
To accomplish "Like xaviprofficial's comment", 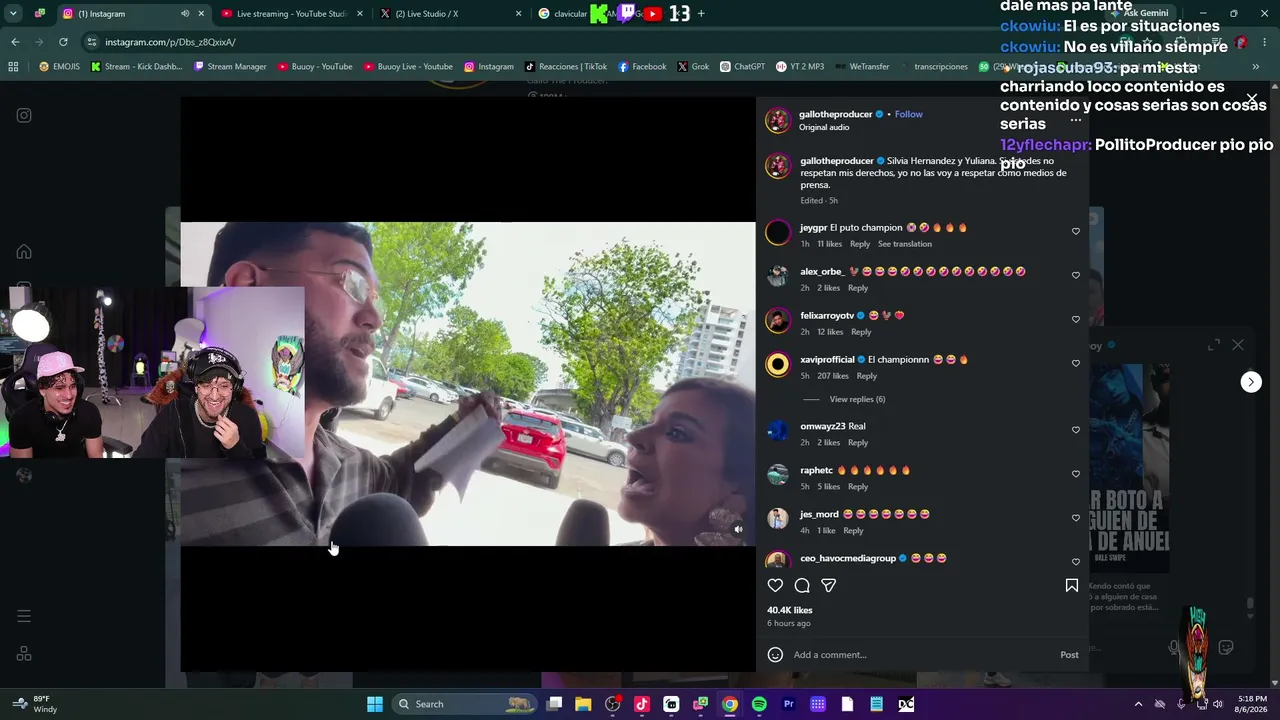I will pyautogui.click(x=1076, y=363).
